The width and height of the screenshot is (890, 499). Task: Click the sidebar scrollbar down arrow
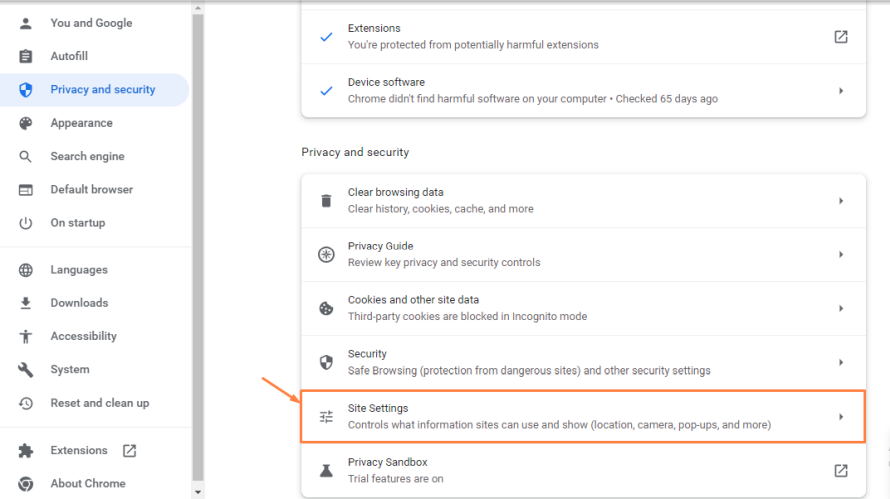pyautogui.click(x=198, y=492)
